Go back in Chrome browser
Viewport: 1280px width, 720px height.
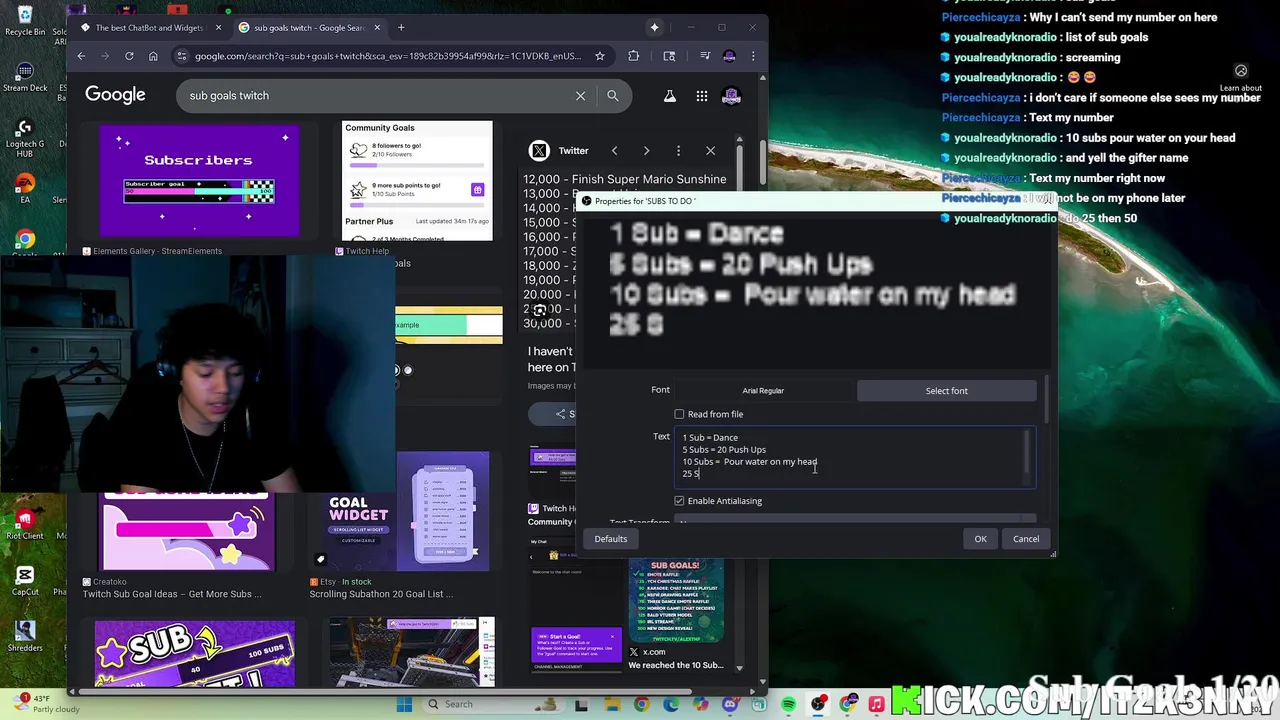click(81, 56)
